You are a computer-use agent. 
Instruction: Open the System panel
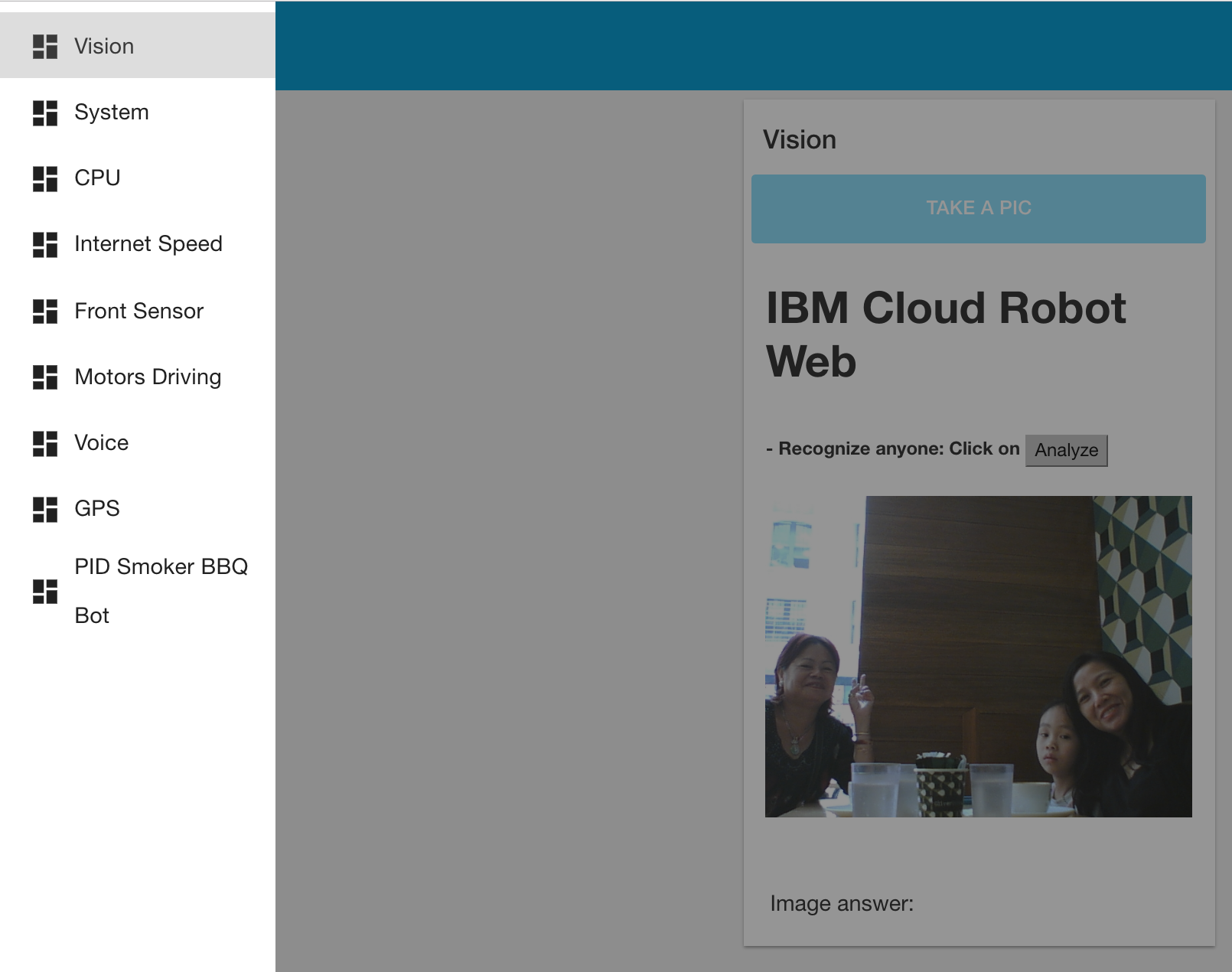pos(112,112)
